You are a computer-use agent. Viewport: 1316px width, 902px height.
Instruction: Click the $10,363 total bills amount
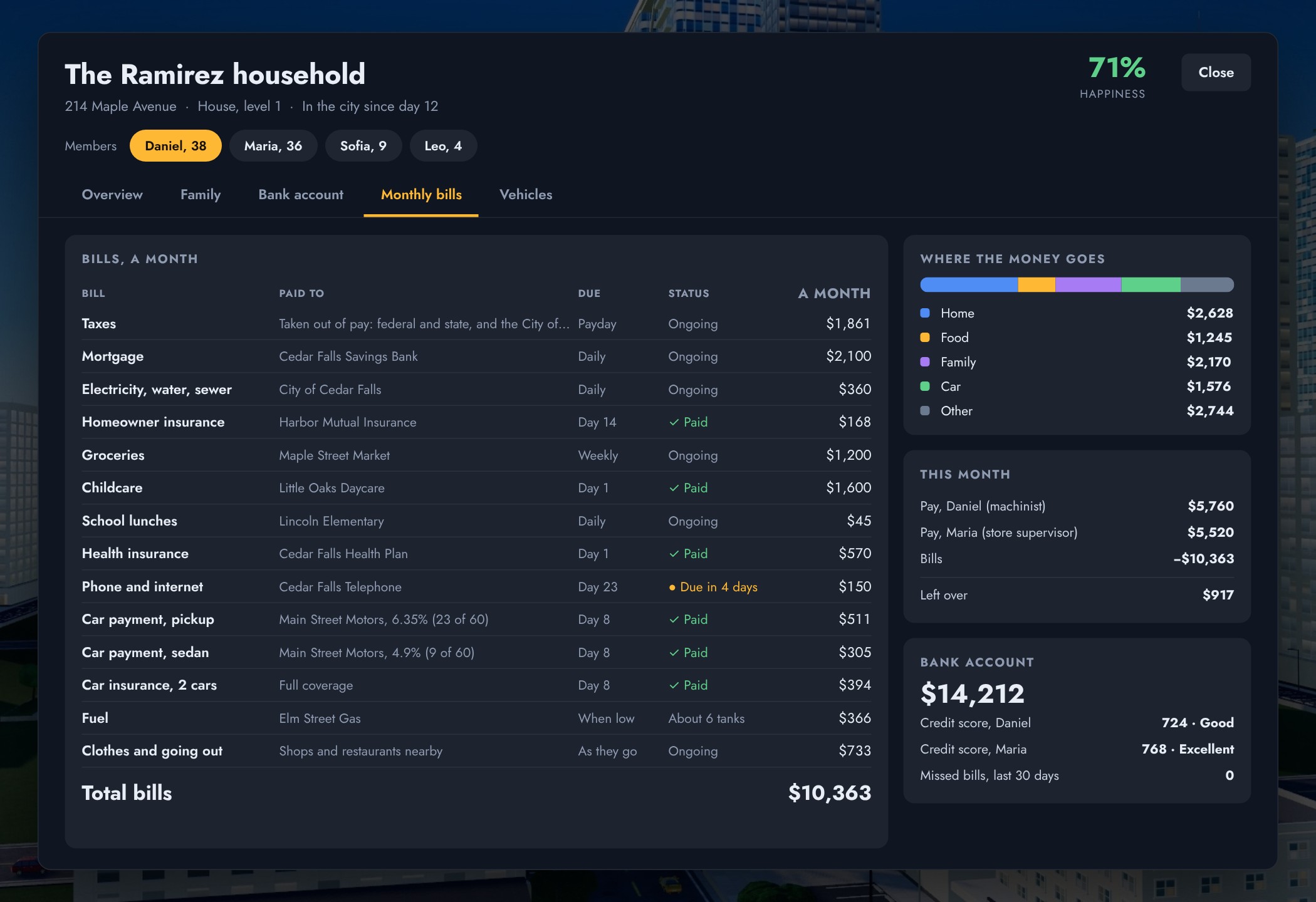[830, 793]
